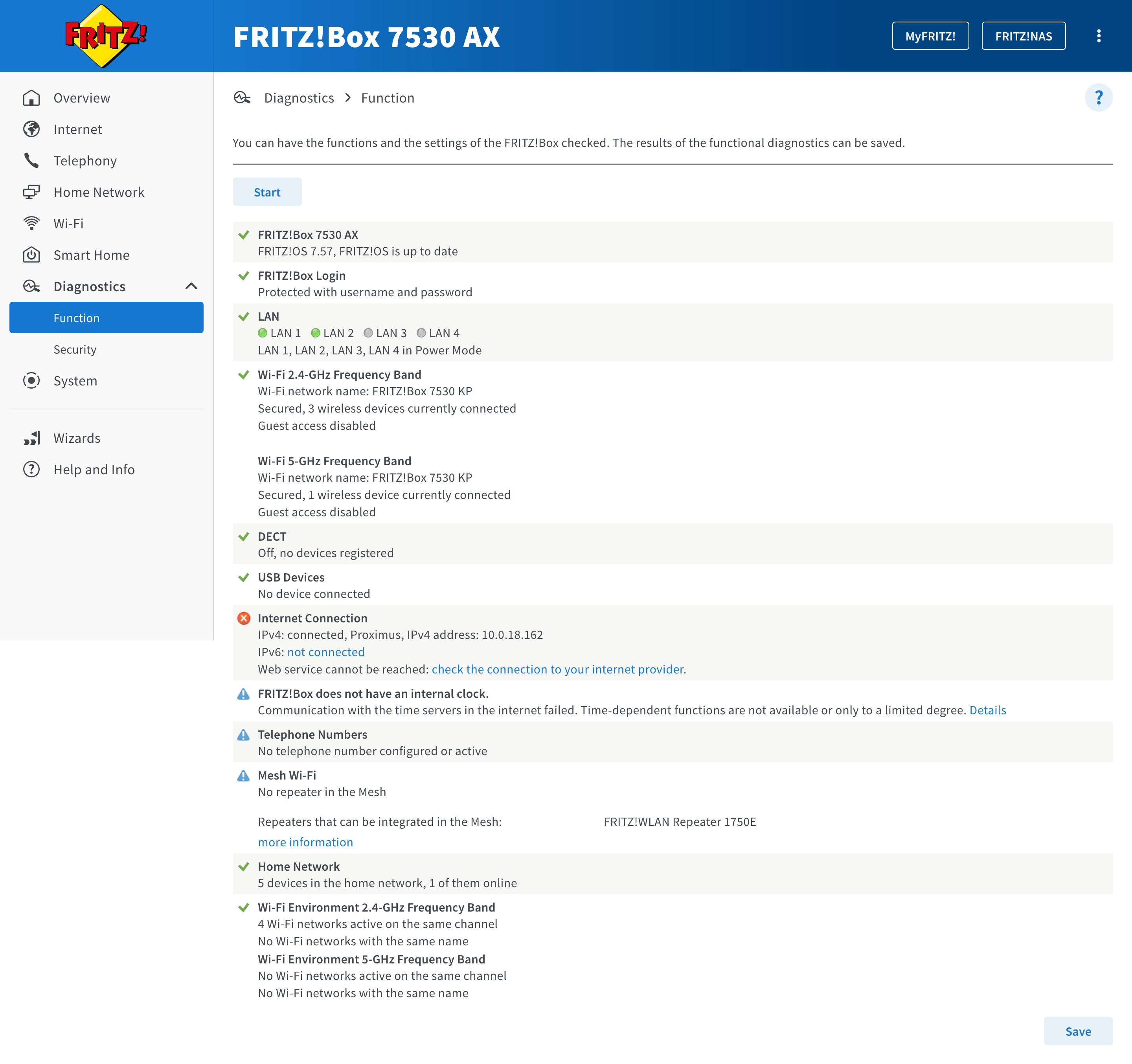Open FRITZ!NAS from the header
Viewport: 1132px width, 1064px height.
coord(1023,36)
